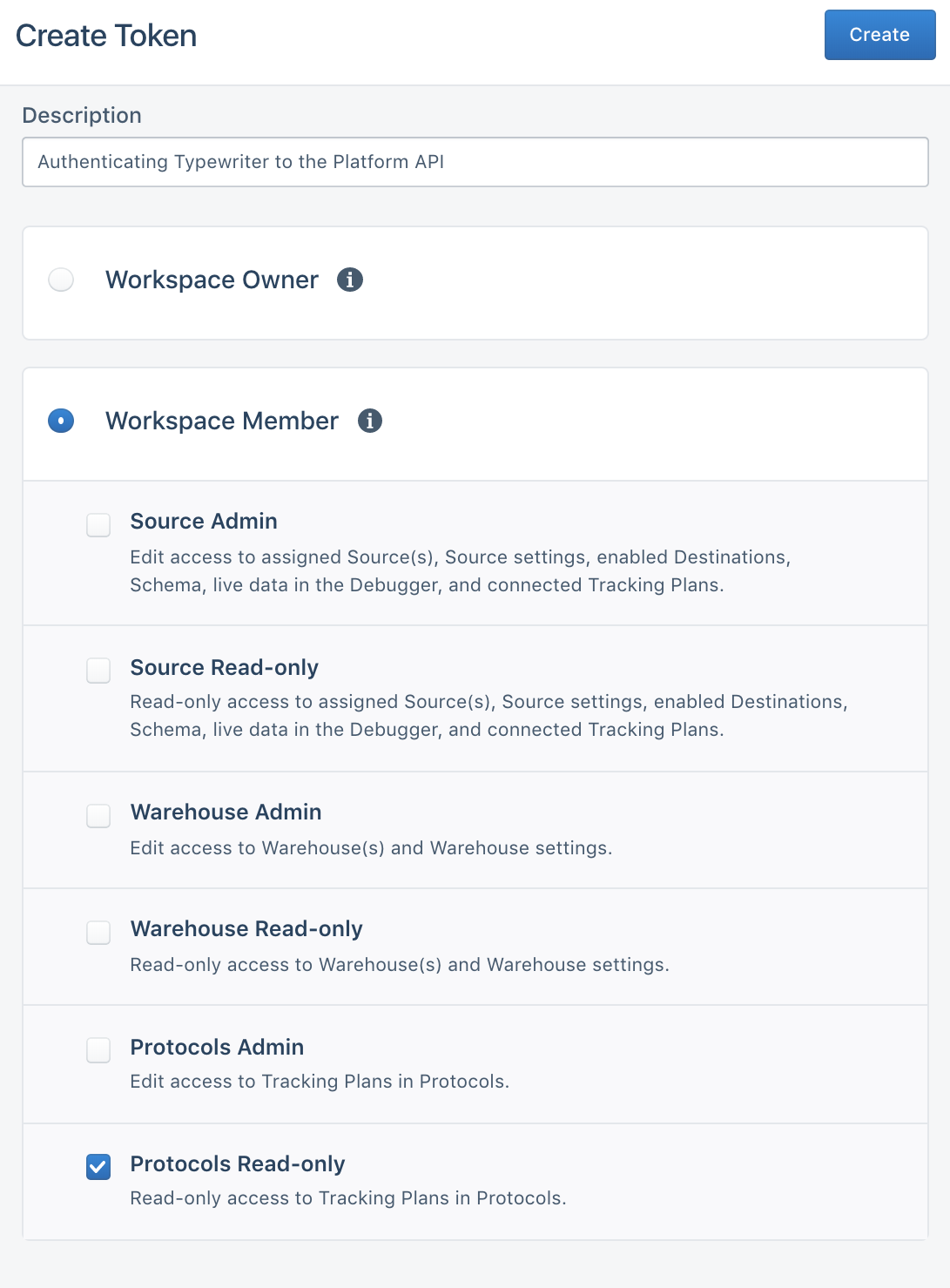The height and width of the screenshot is (1288, 950).
Task: Click the Warehouse Admin title text
Action: point(226,812)
